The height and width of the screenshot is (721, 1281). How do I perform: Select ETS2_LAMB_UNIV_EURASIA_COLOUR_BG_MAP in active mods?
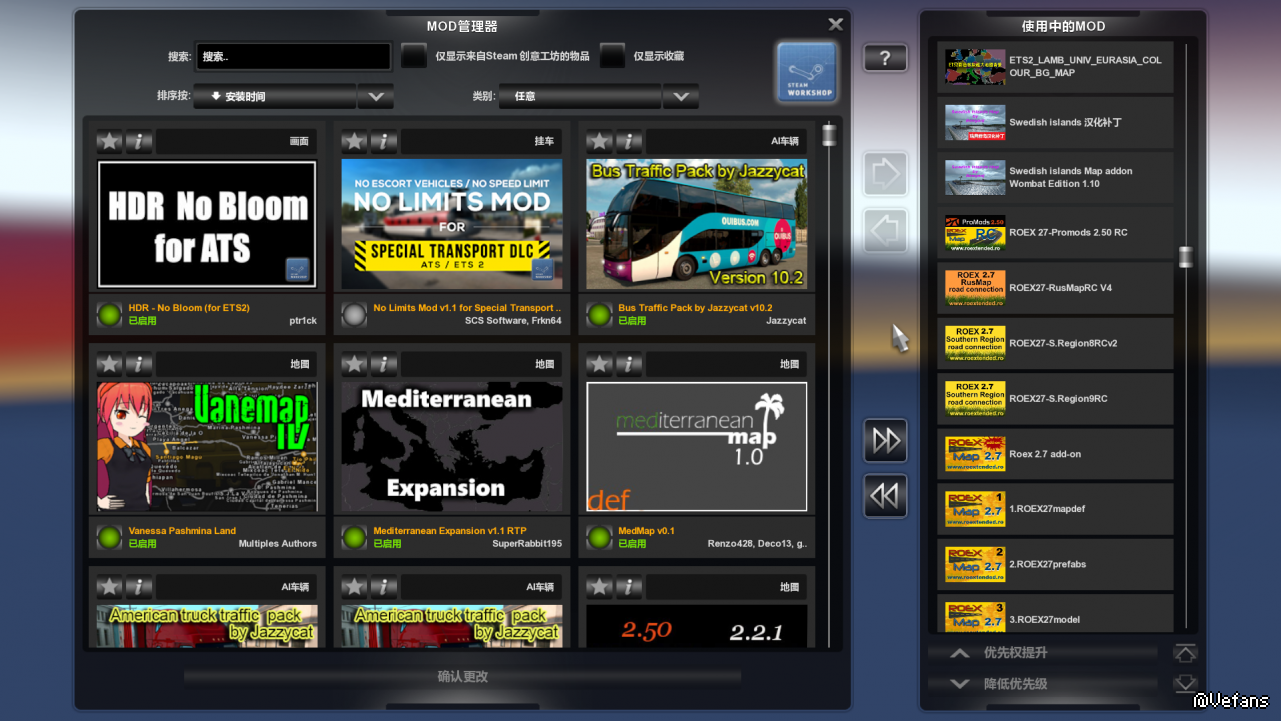point(1055,67)
